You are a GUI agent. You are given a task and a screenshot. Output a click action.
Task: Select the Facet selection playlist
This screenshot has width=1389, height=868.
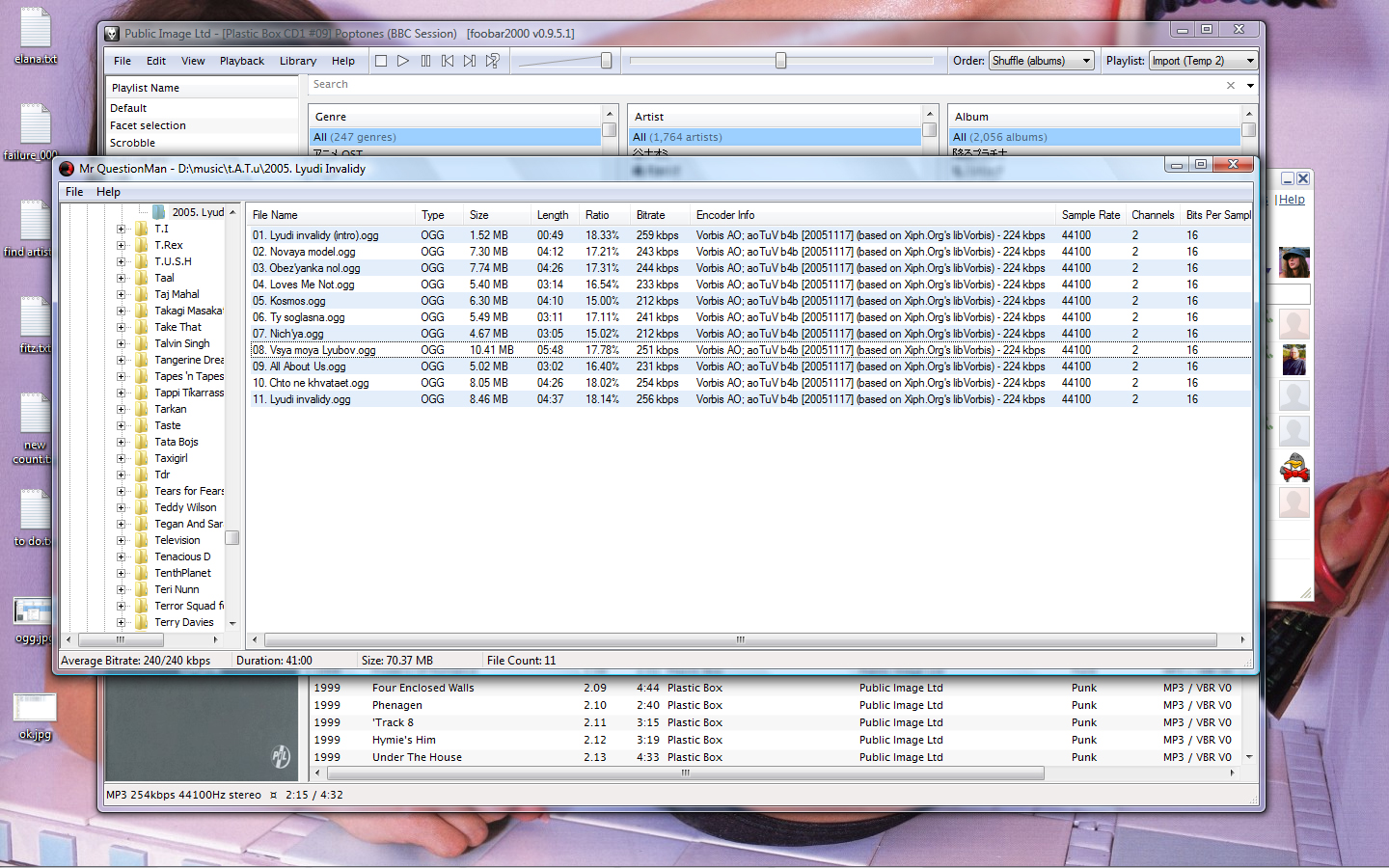click(203, 125)
